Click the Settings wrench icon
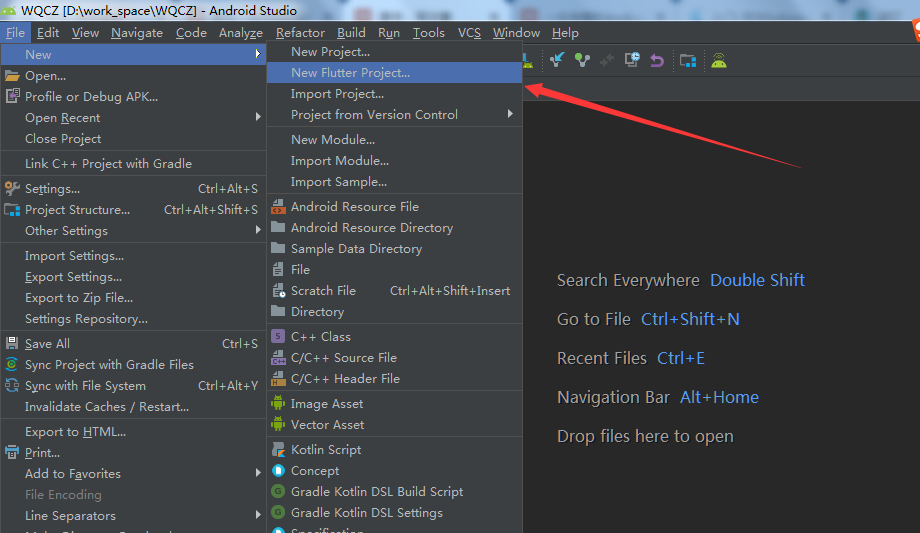Image resolution: width=920 pixels, height=533 pixels. click(12, 188)
